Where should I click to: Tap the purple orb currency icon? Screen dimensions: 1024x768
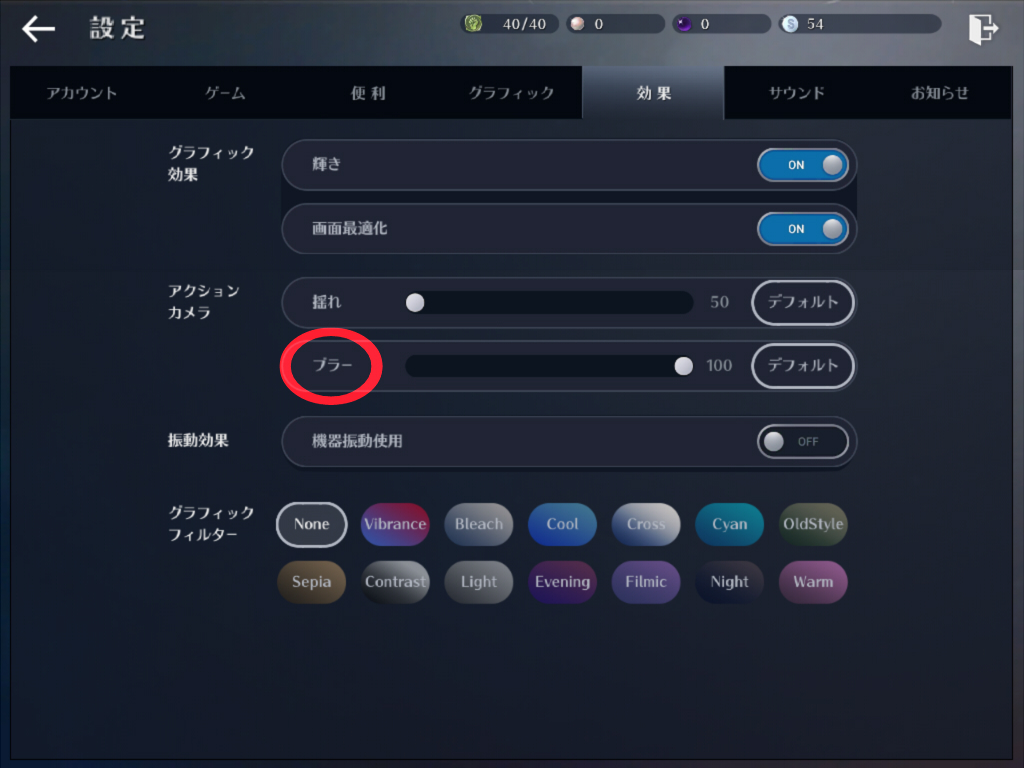click(684, 24)
